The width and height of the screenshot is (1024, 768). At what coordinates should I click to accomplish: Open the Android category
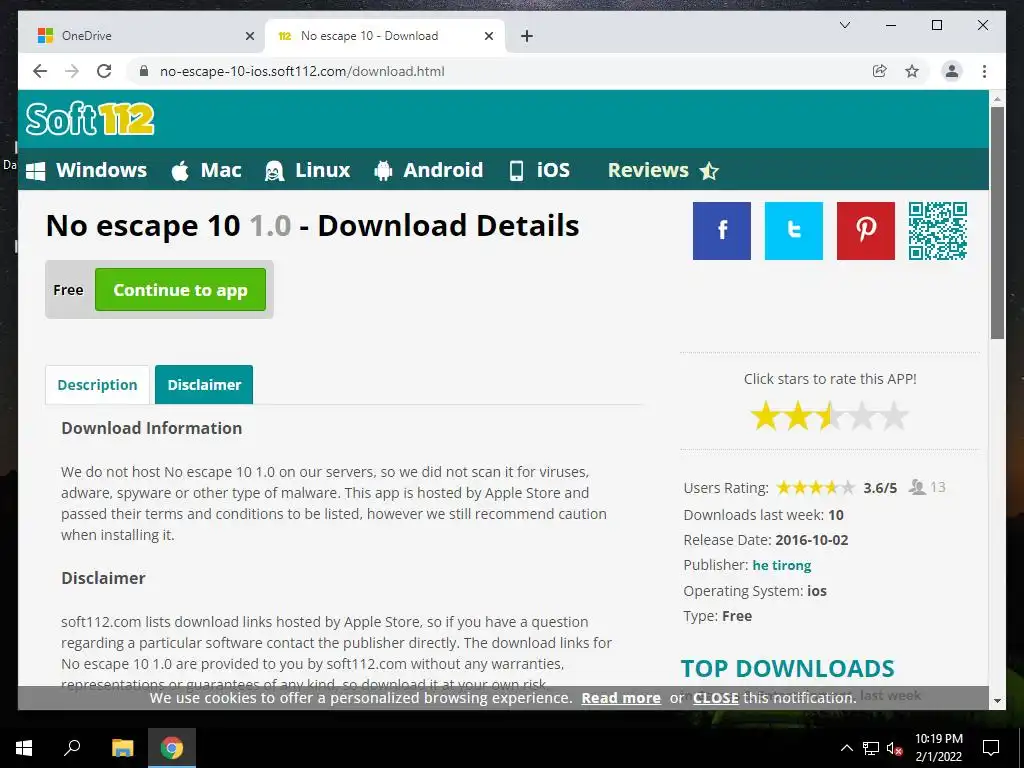point(428,170)
